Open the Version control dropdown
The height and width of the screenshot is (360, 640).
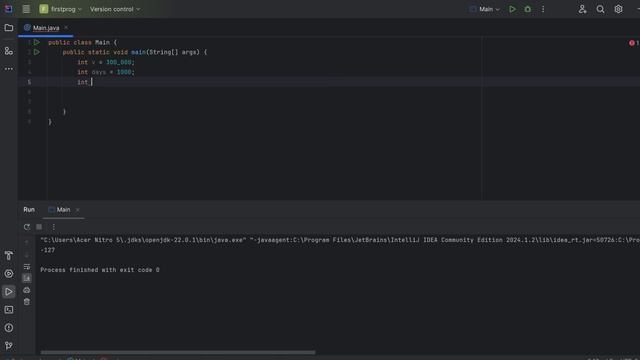115,9
